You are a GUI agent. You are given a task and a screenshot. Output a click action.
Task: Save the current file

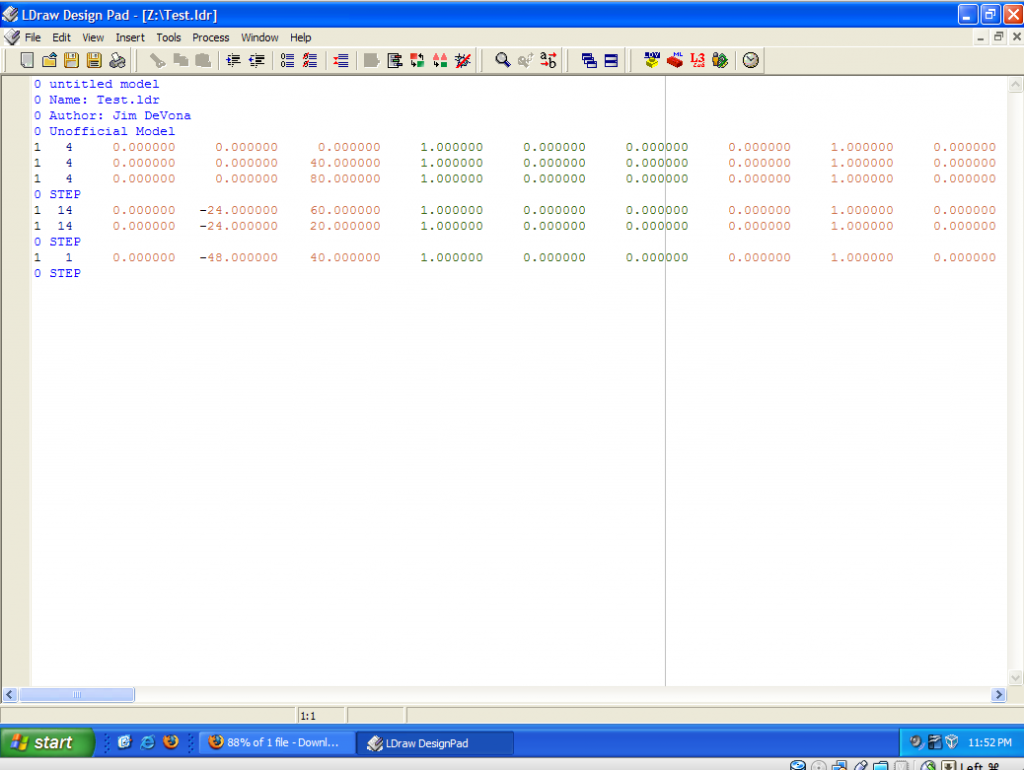(72, 60)
